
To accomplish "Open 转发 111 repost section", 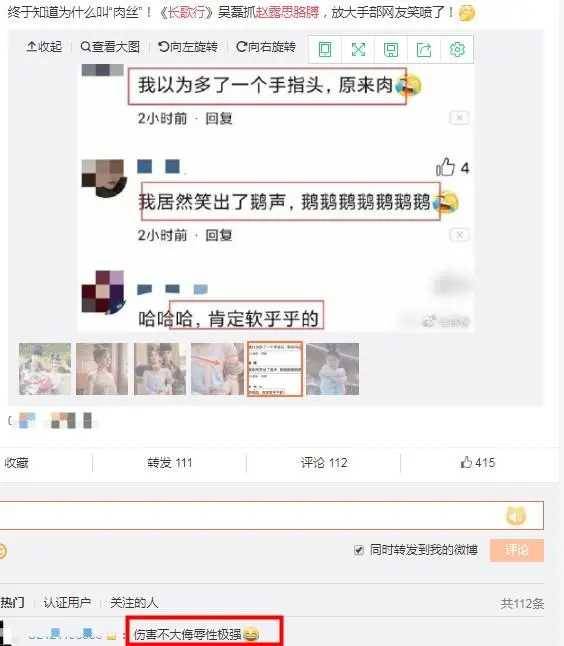I will click(x=170, y=463).
